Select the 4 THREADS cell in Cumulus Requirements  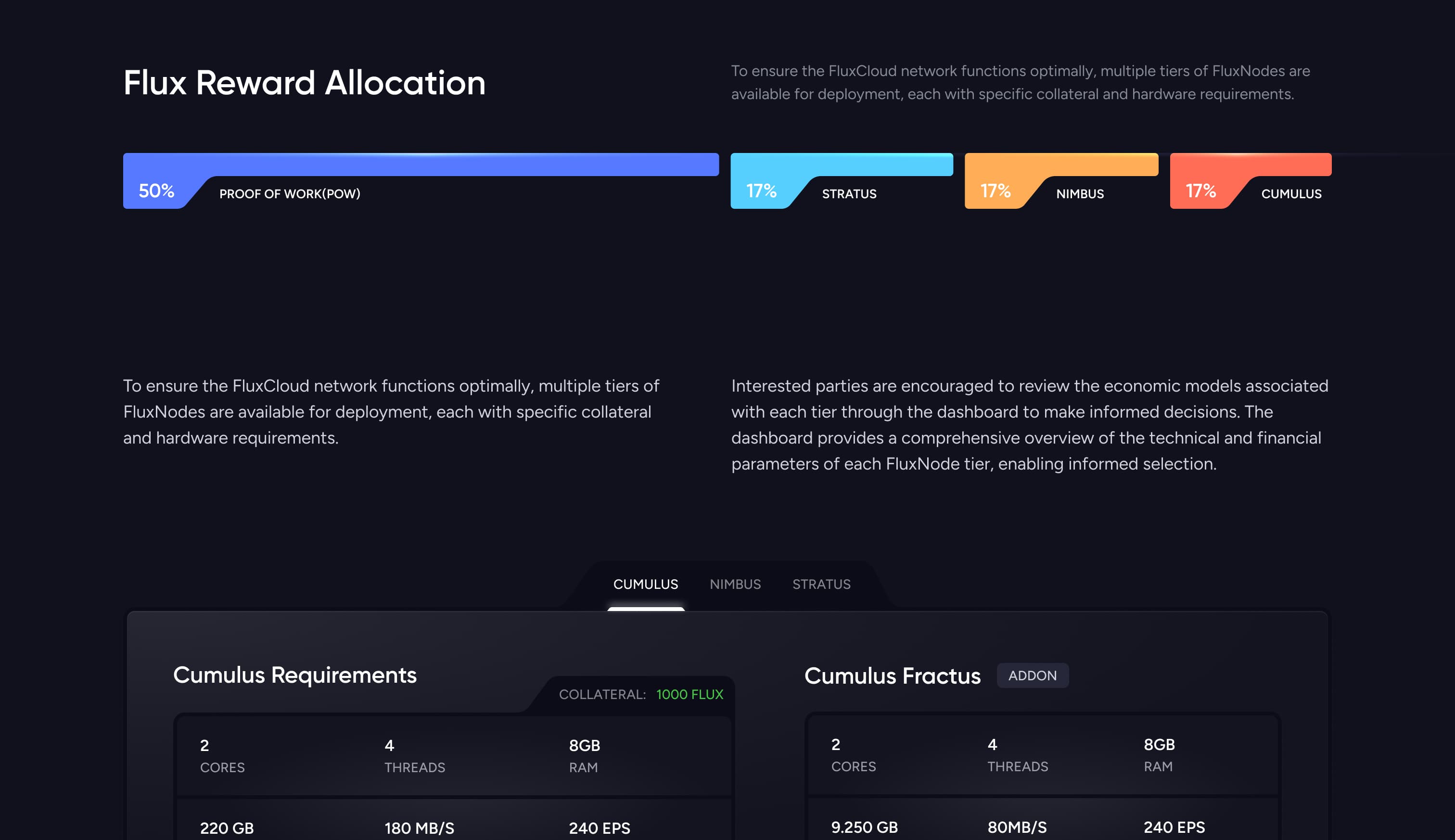coord(414,755)
